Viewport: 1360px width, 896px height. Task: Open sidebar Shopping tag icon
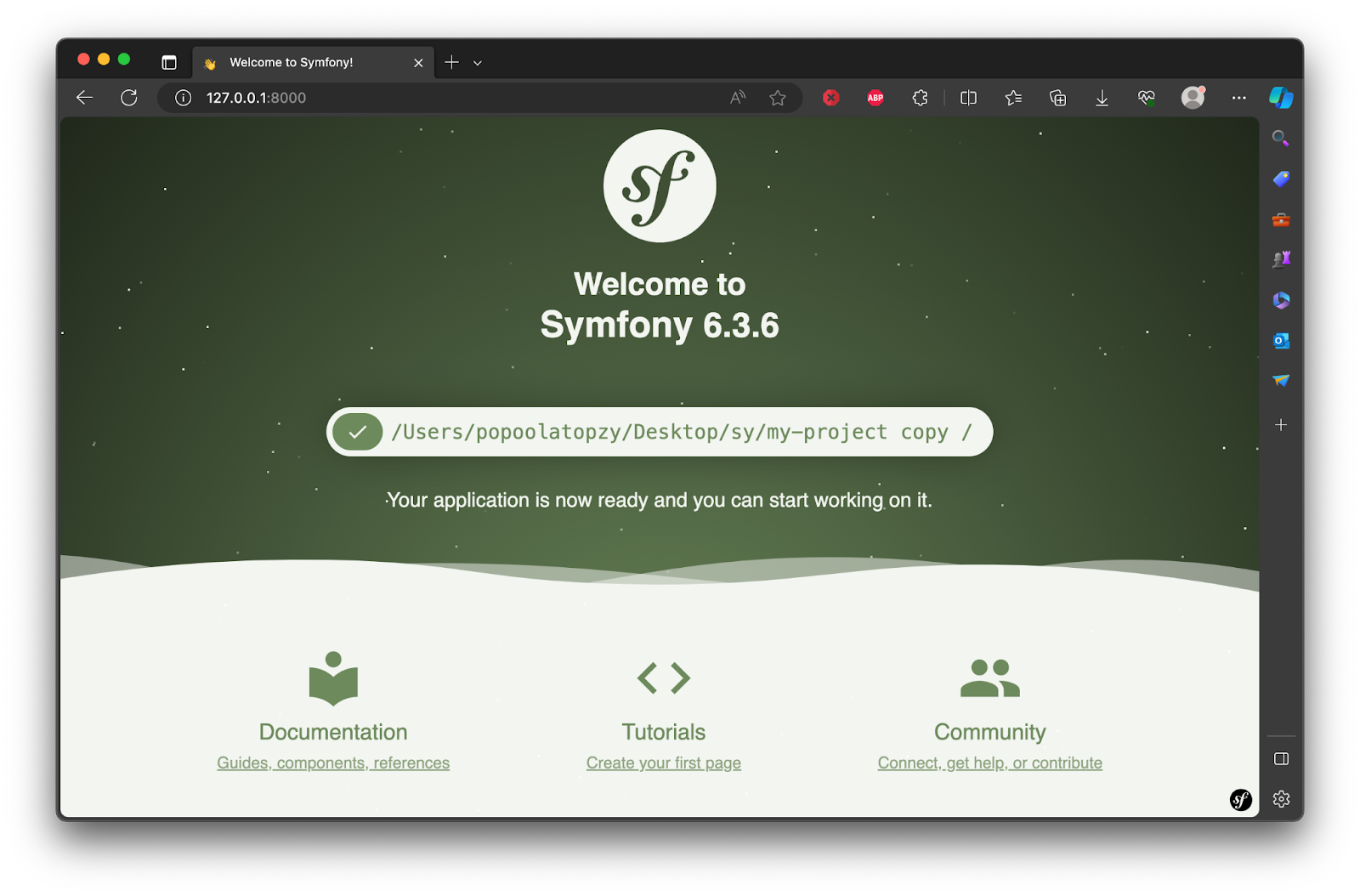1281,179
